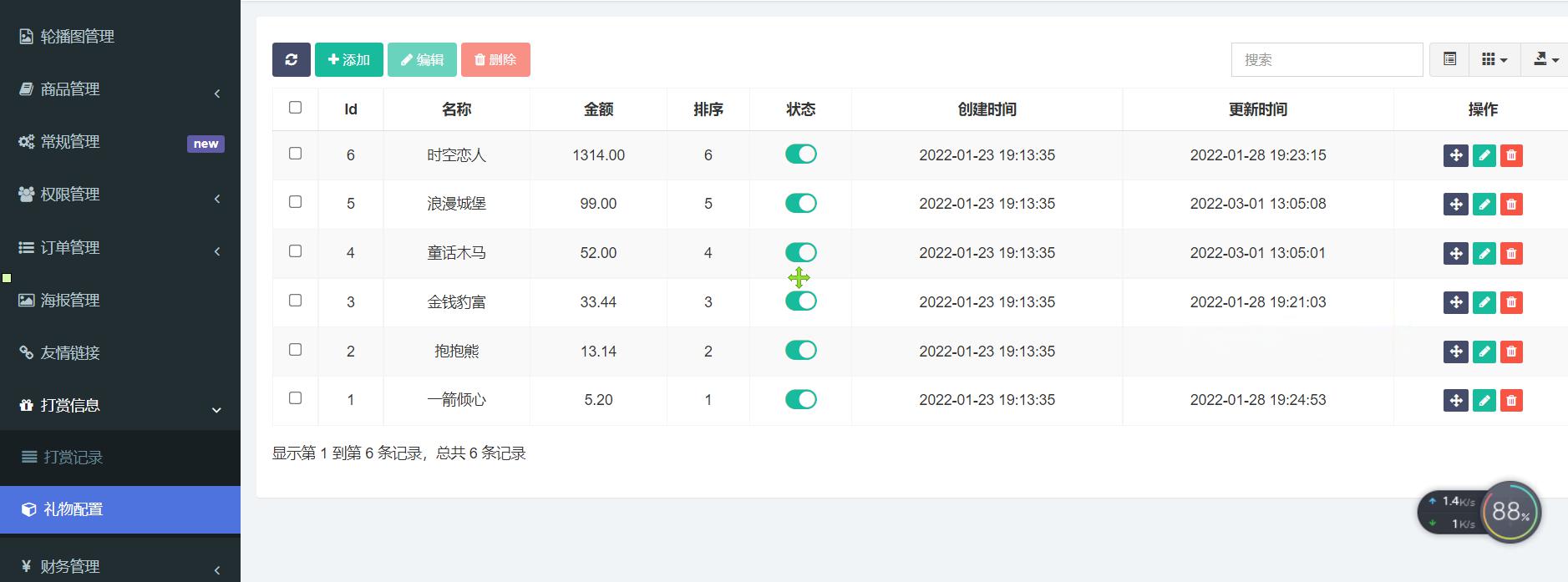
Task: Click the drag-sort icon for 浪漫城堡 row
Action: coord(1455,205)
